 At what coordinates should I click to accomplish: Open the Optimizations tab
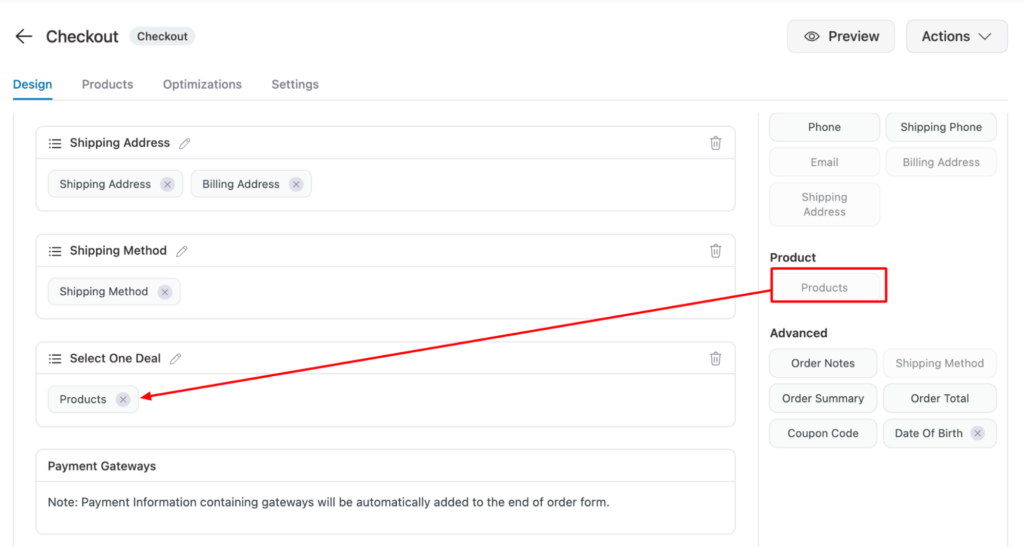202,84
